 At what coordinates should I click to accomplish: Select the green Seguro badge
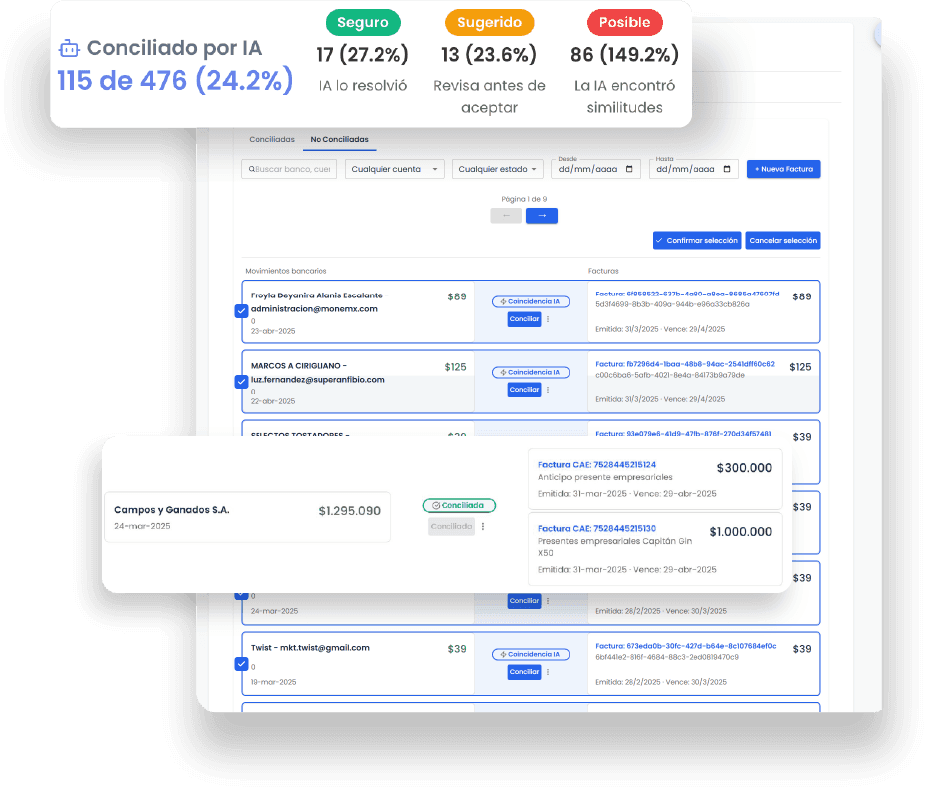coord(363,23)
